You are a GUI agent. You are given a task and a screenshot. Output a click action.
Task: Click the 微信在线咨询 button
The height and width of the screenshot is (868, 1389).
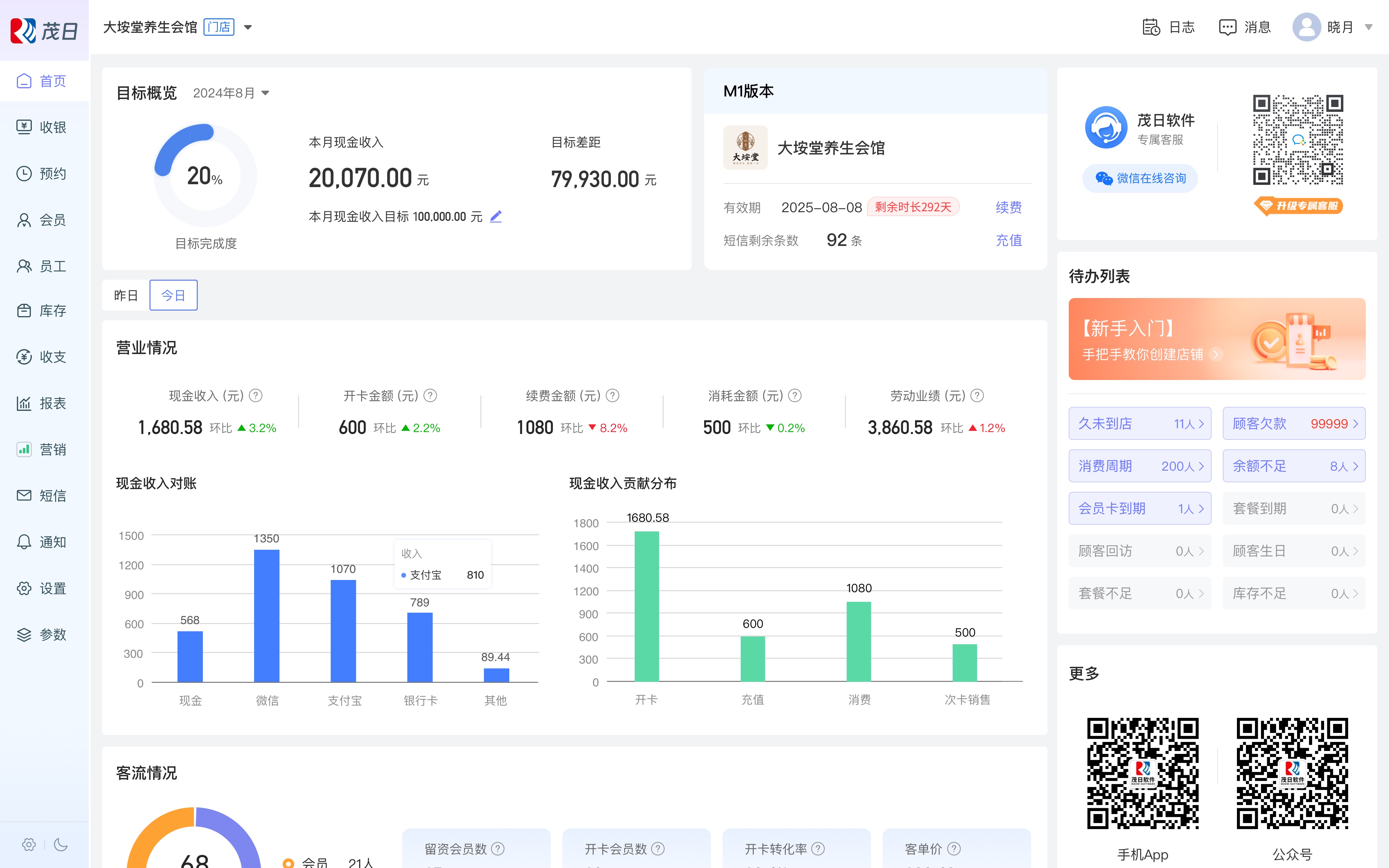(1140, 178)
